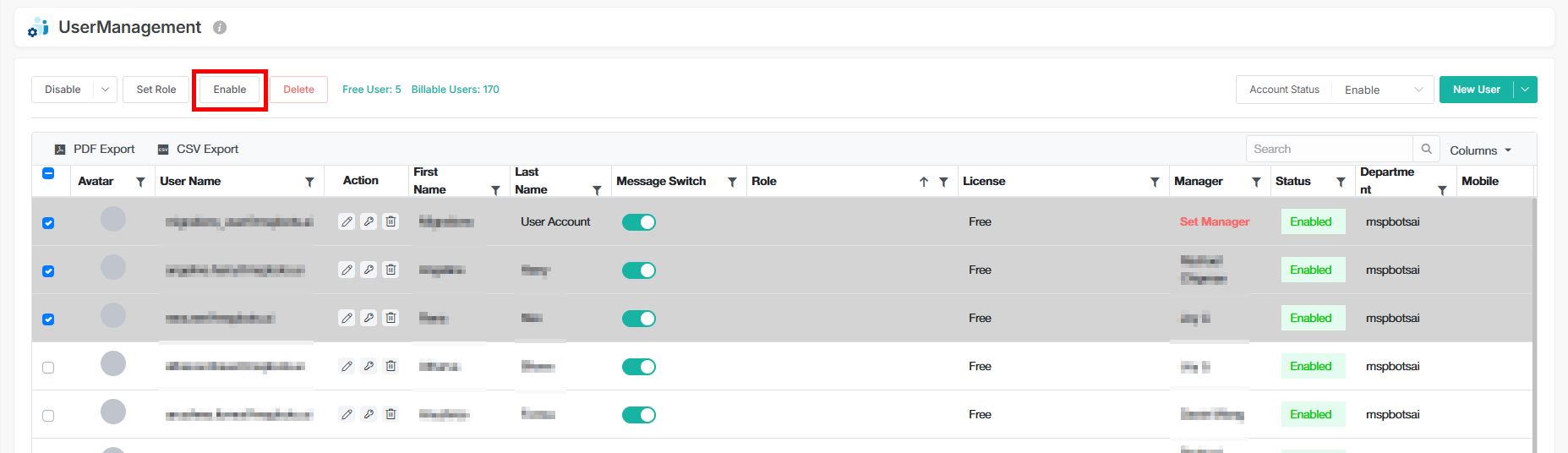
Task: Click the Free User: 5 text
Action: coord(372,90)
